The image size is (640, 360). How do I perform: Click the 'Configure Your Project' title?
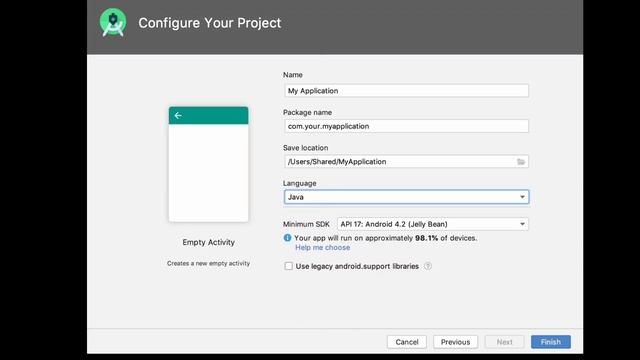pos(210,23)
